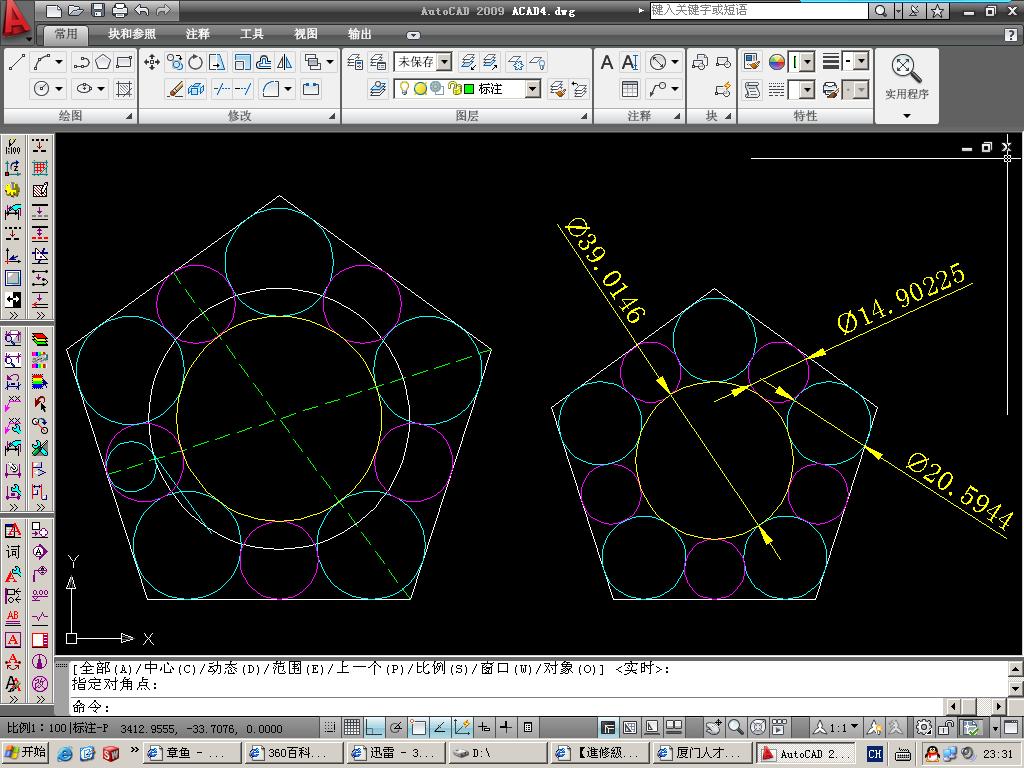The height and width of the screenshot is (768, 1024).
Task: Toggle Lineweight display in status bar
Action: tap(506, 727)
